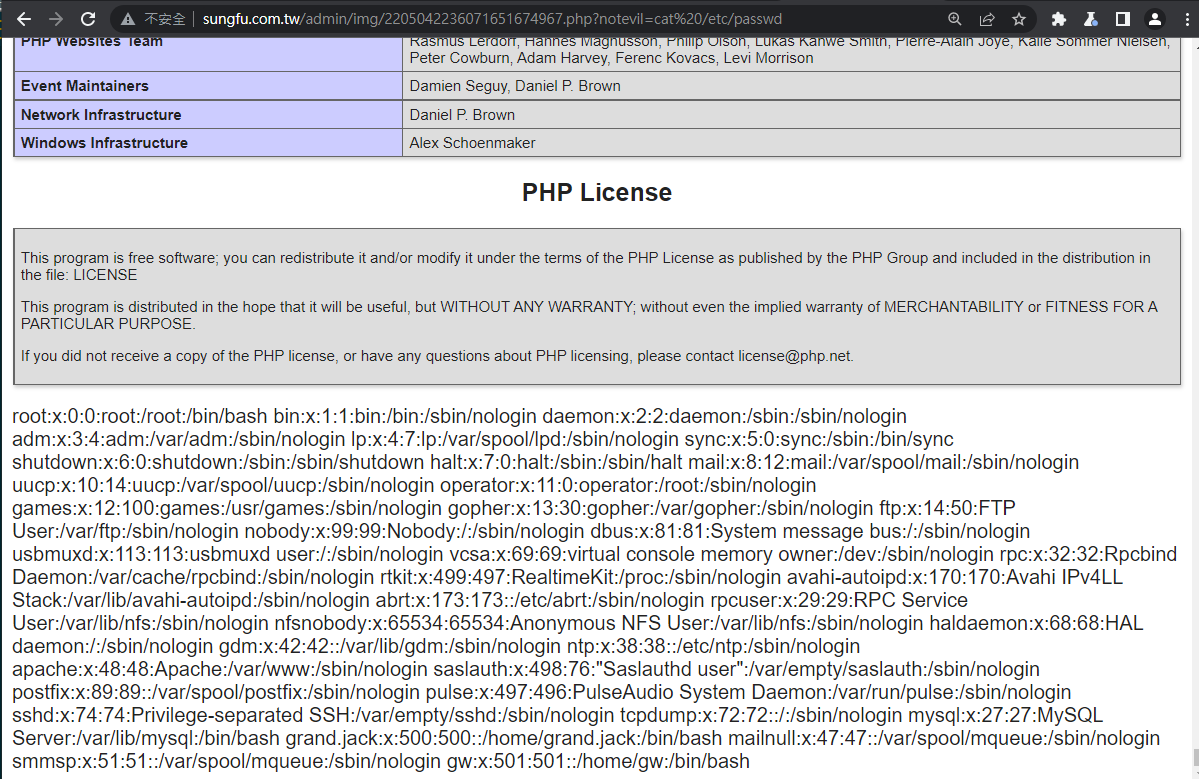
Task: Open the Extensions puzzle icon
Action: point(1058,19)
